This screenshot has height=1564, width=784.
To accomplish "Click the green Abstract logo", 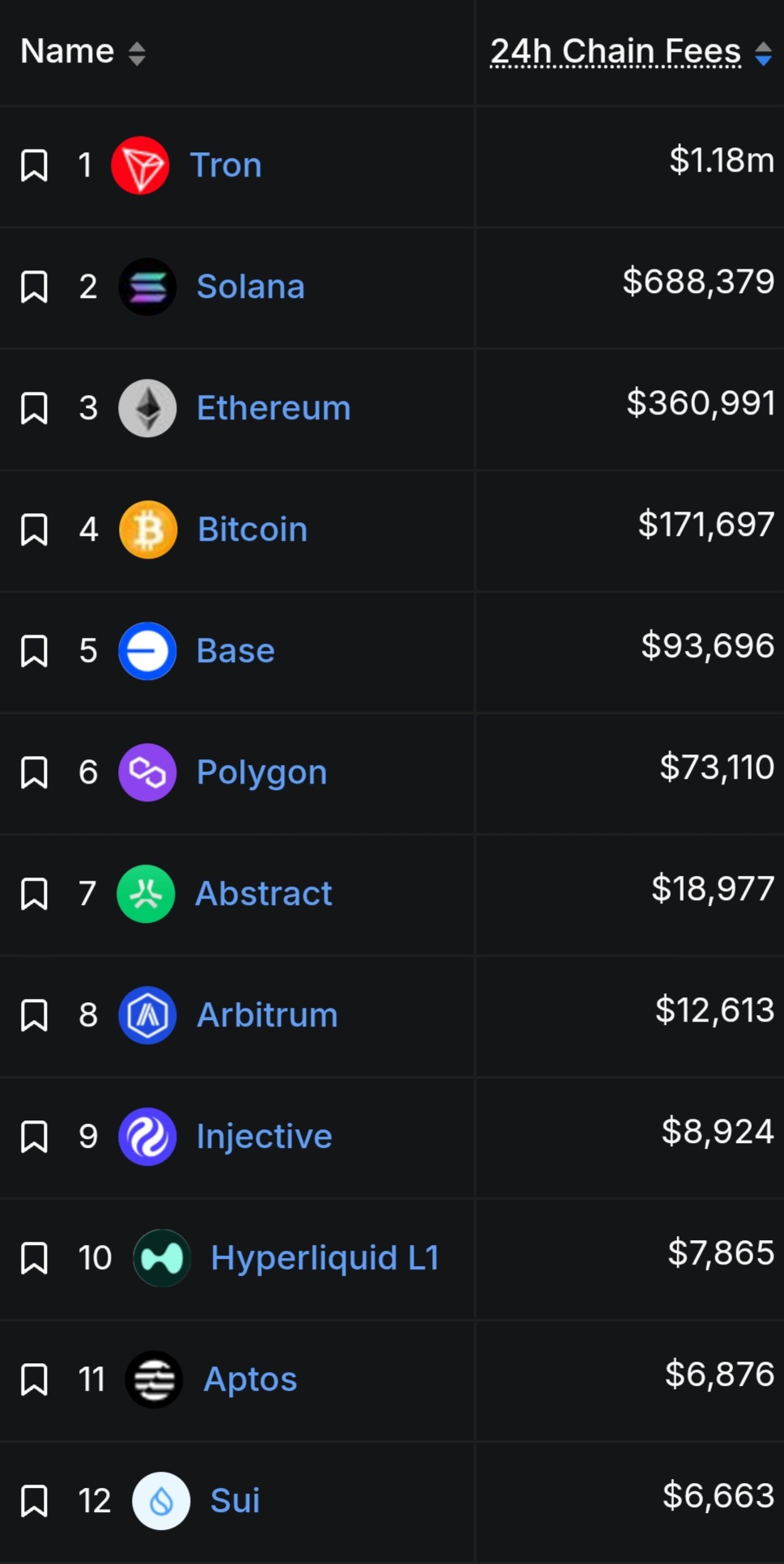I will pyautogui.click(x=146, y=895).
